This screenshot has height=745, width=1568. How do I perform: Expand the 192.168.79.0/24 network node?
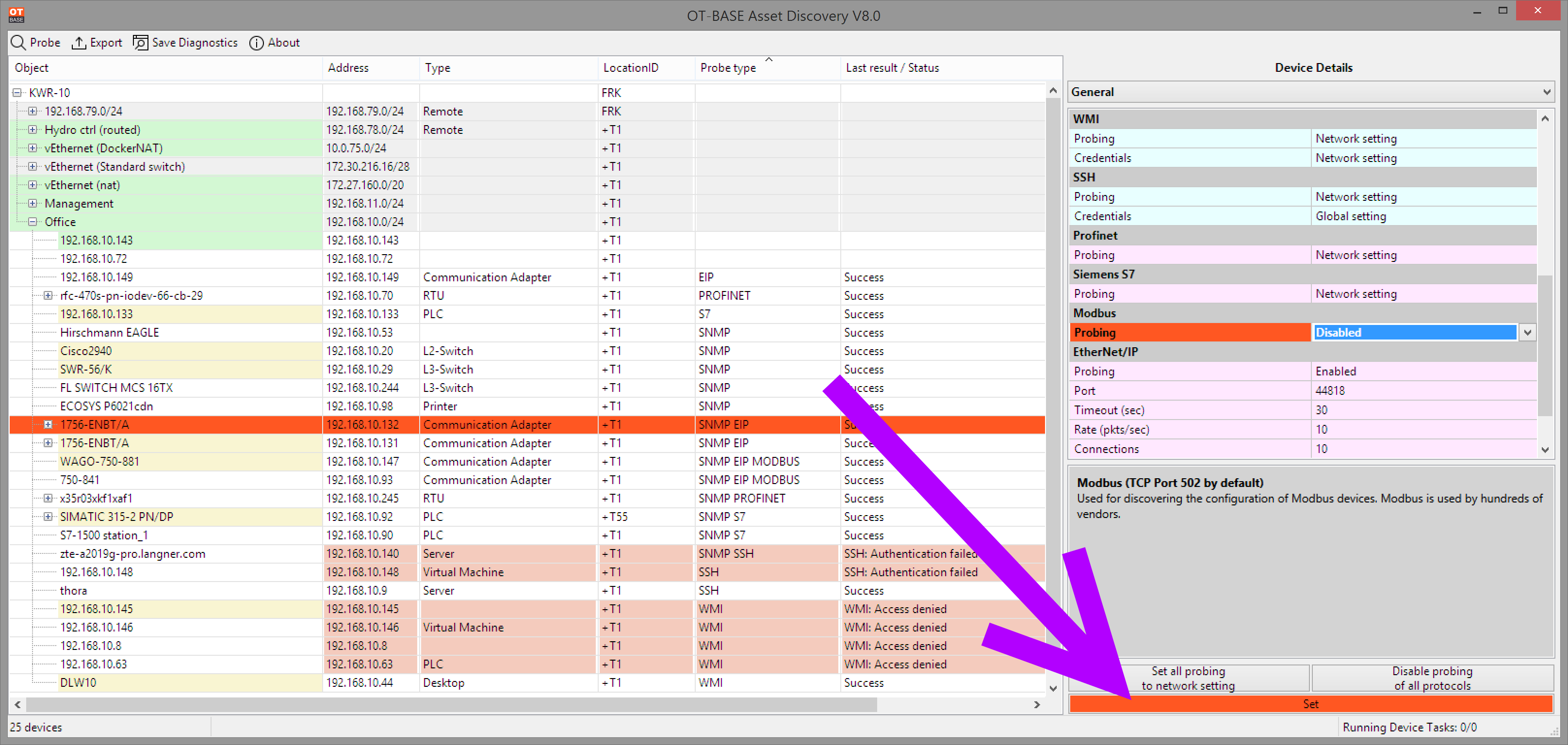[x=33, y=111]
